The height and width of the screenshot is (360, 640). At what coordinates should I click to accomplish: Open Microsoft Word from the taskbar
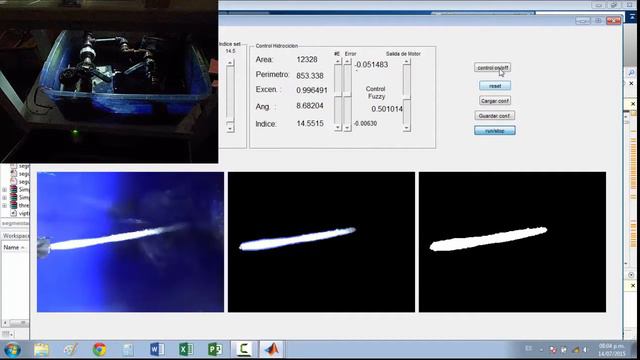157,350
